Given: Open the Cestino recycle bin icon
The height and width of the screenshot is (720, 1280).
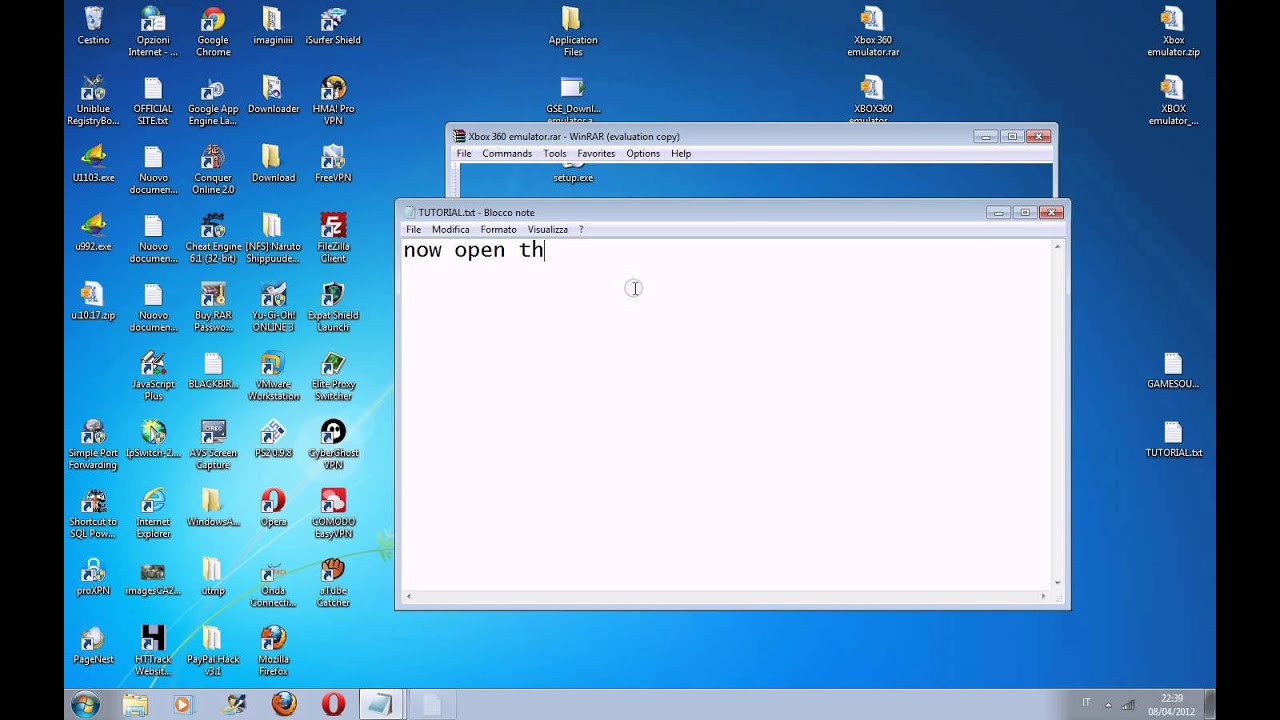Looking at the screenshot, I should coord(93,26).
